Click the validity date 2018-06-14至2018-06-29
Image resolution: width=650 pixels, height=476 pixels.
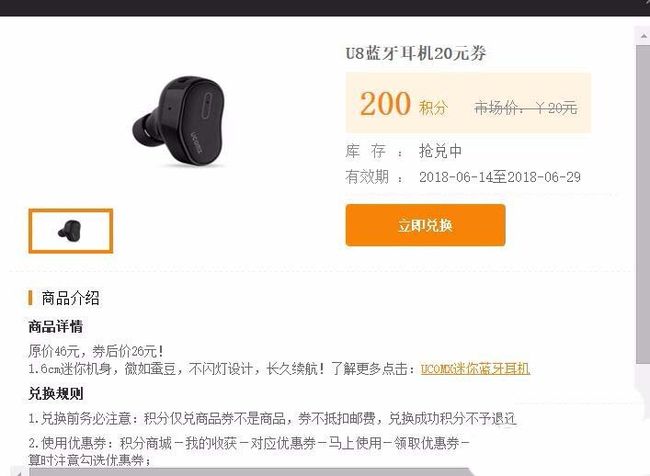click(500, 177)
